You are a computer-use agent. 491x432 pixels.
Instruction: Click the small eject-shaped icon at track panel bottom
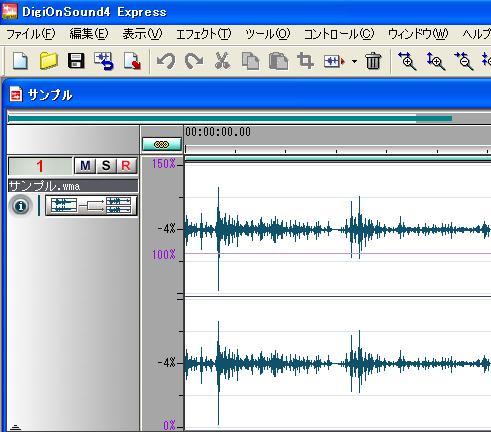click(15, 427)
